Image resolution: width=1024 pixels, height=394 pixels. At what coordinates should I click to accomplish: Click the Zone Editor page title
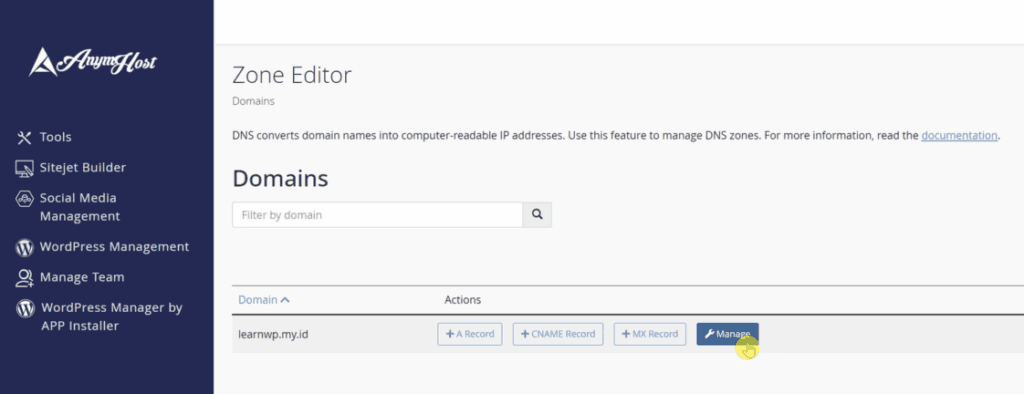click(x=292, y=76)
